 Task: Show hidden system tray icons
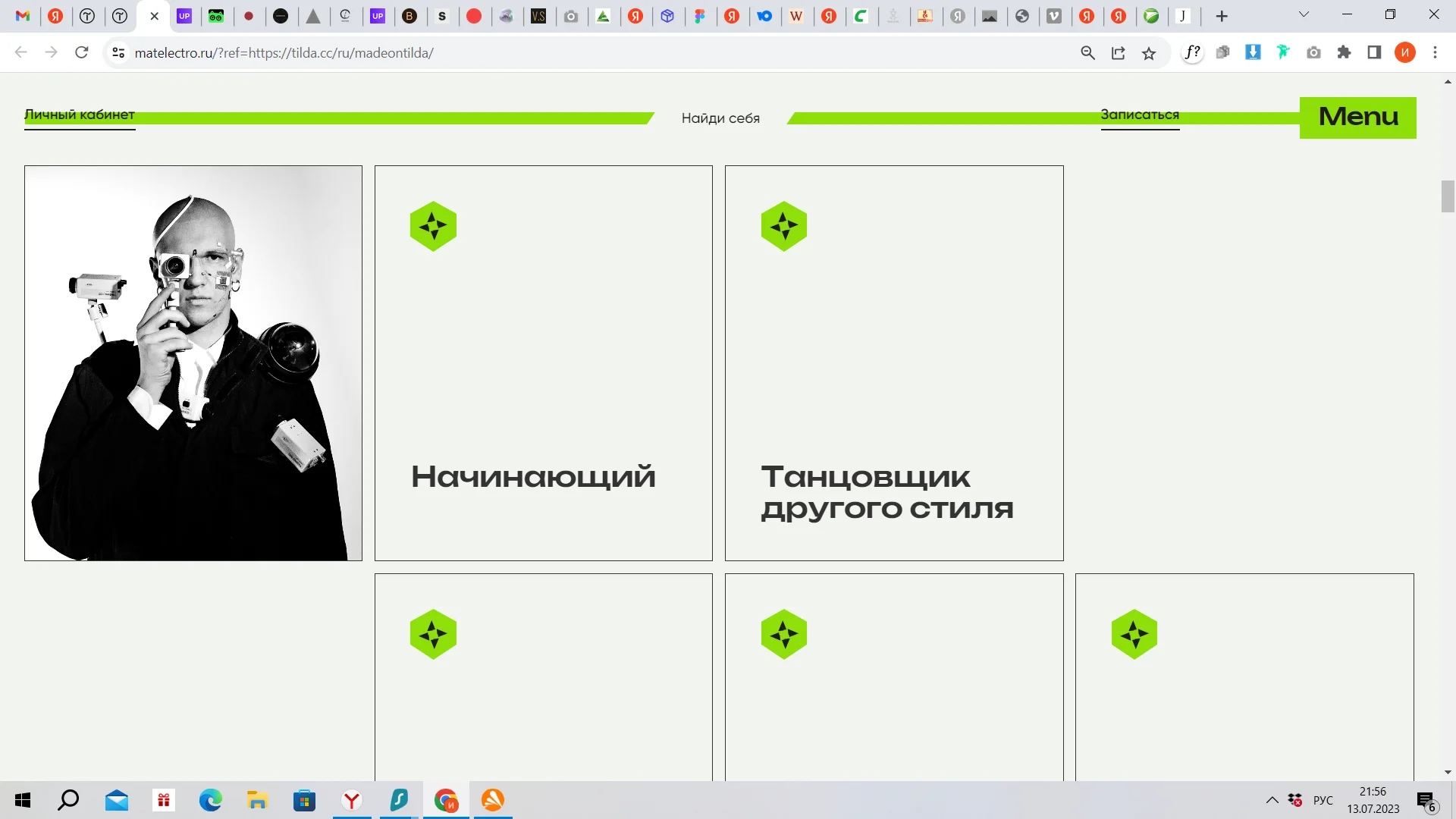1272,800
